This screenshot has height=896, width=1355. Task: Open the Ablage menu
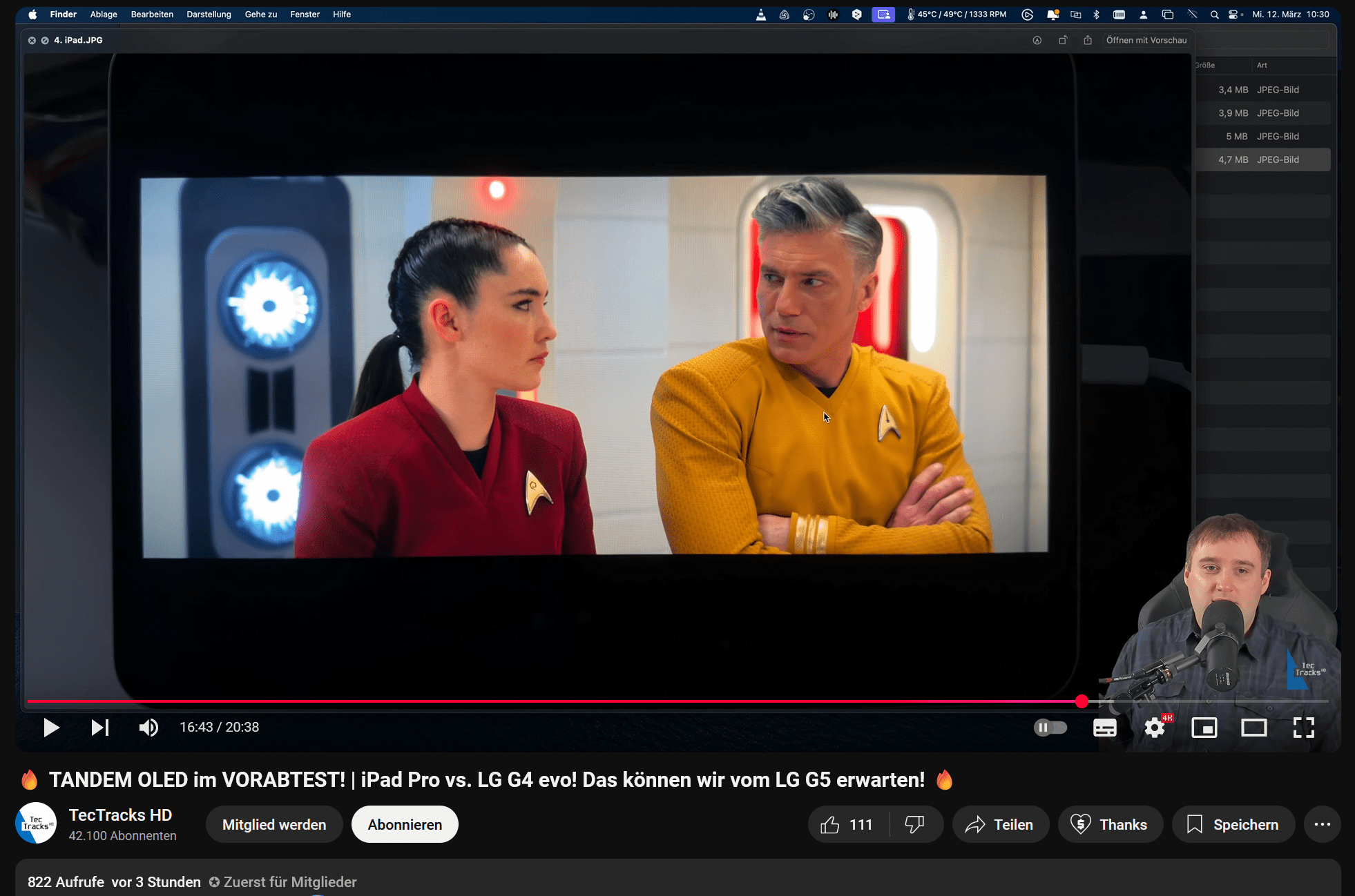point(104,14)
